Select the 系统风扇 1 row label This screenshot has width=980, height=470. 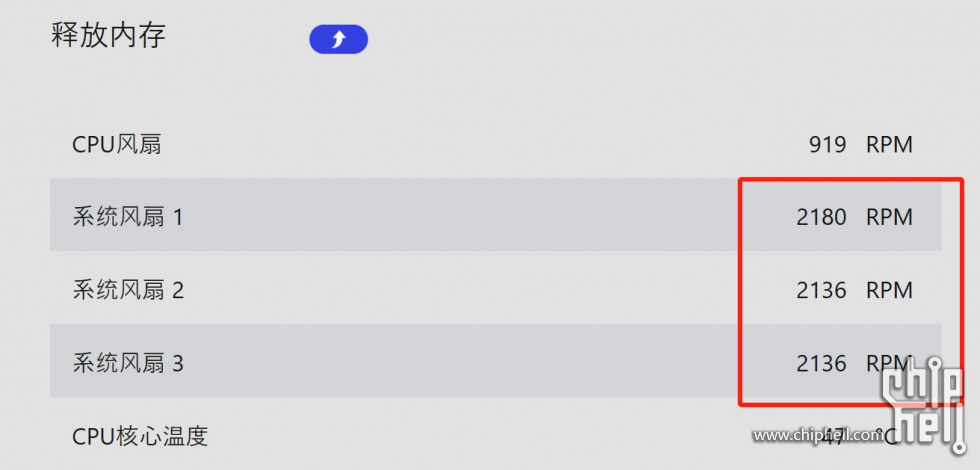pyautogui.click(x=128, y=217)
